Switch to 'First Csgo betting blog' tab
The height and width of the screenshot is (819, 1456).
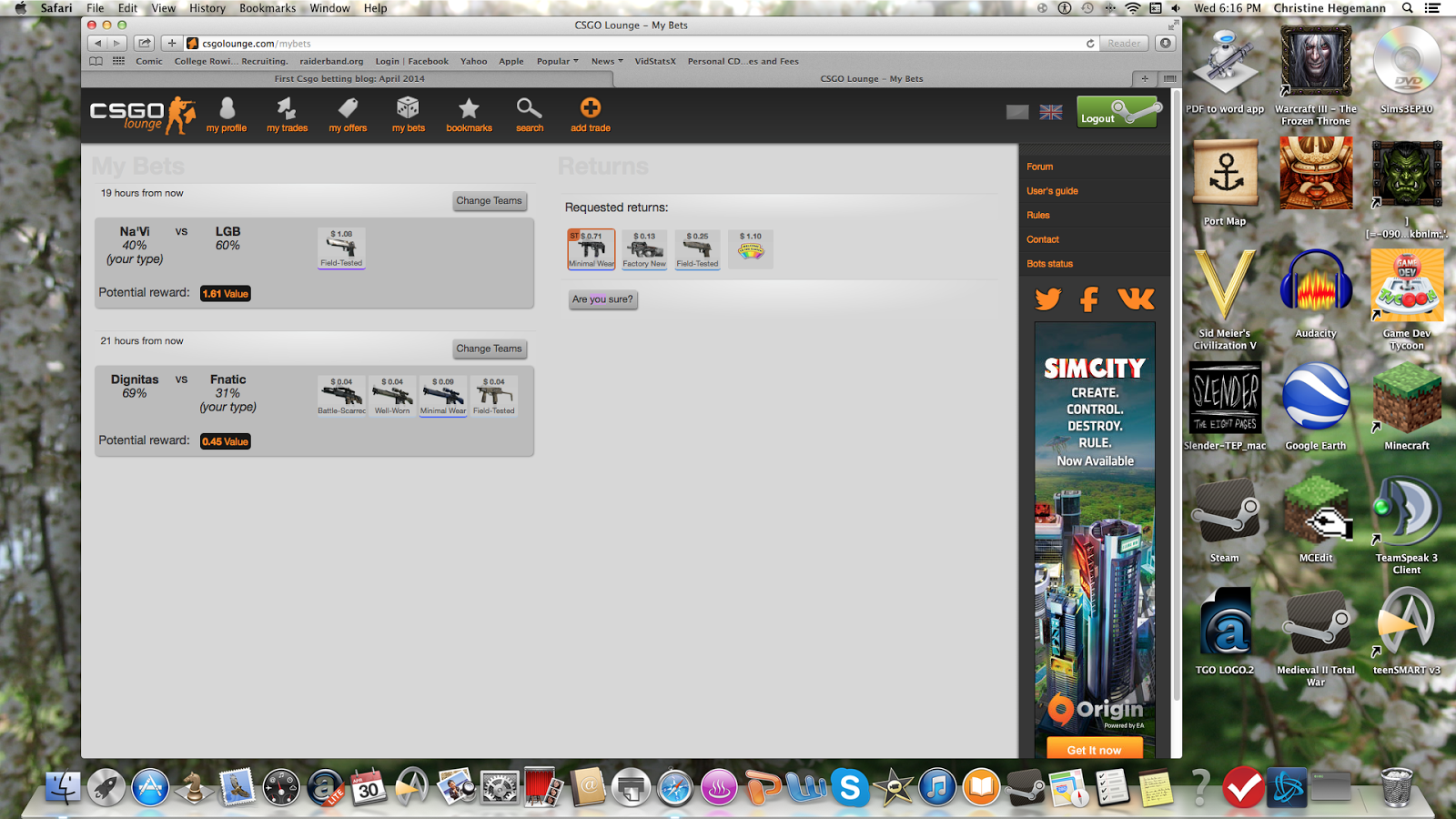tap(349, 78)
